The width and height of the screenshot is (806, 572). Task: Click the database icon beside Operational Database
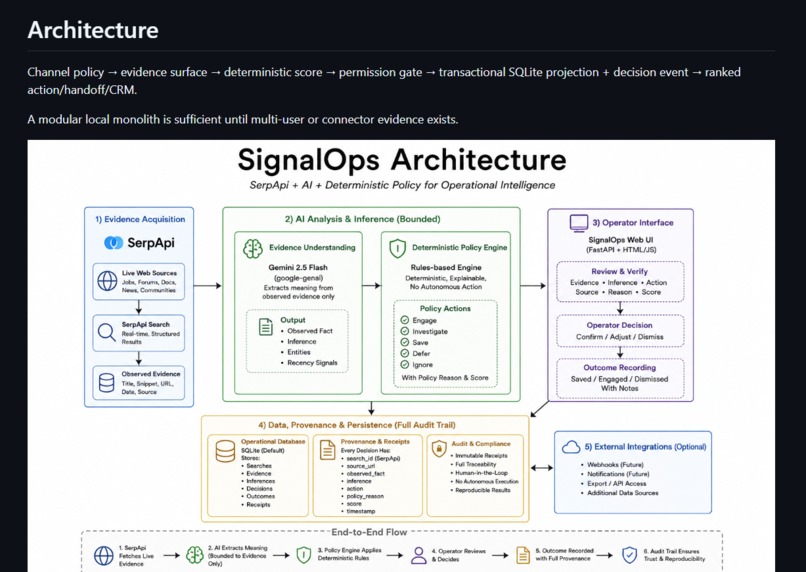tap(225, 451)
